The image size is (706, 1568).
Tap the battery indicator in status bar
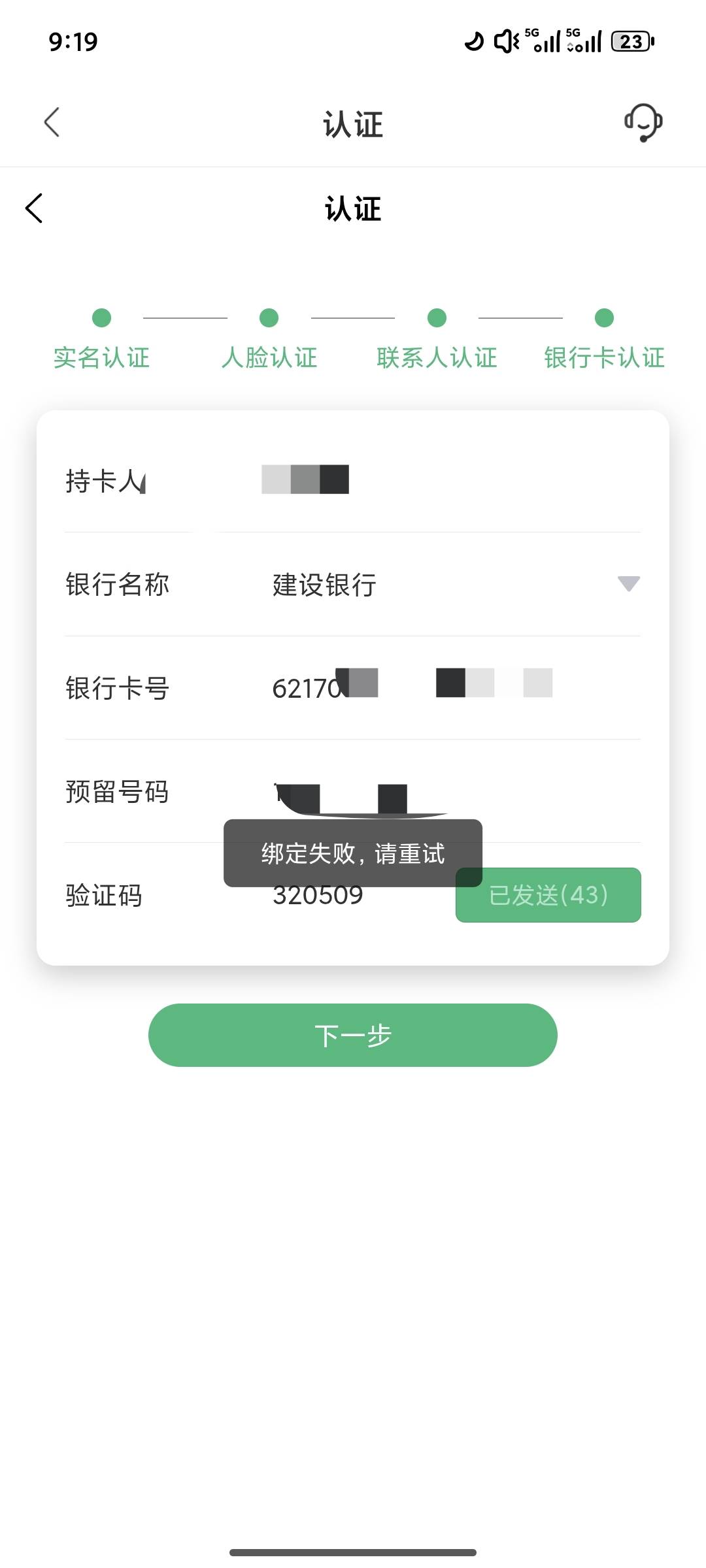tap(632, 42)
